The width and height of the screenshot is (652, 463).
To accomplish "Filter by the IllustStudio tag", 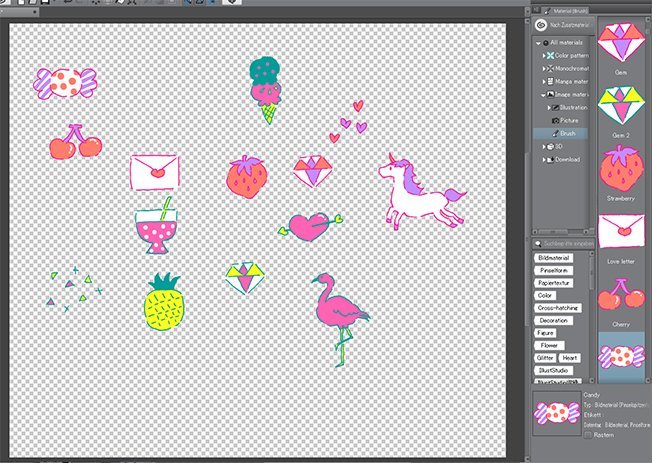I will (553, 370).
